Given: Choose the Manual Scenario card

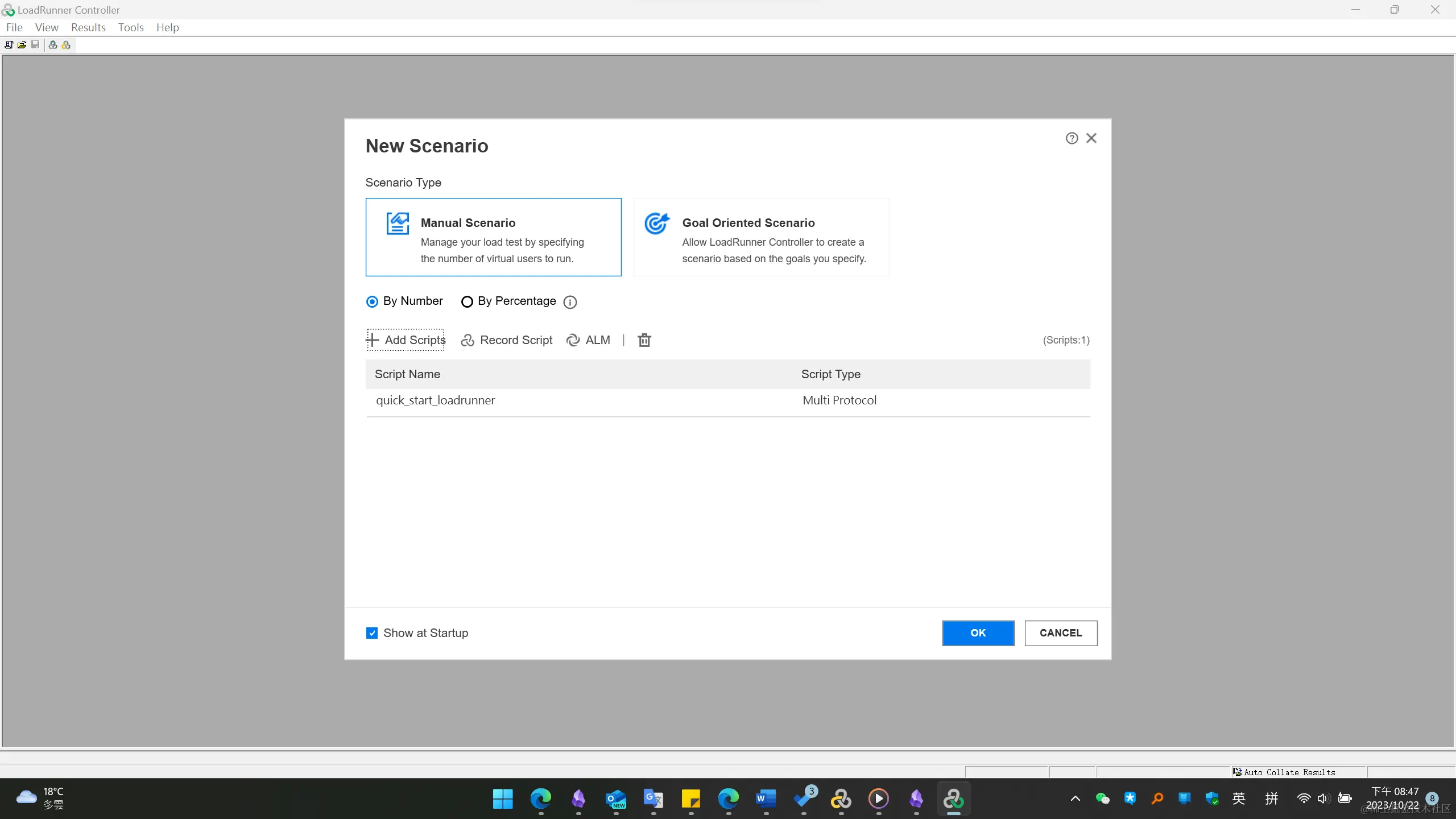Looking at the screenshot, I should pyautogui.click(x=493, y=237).
